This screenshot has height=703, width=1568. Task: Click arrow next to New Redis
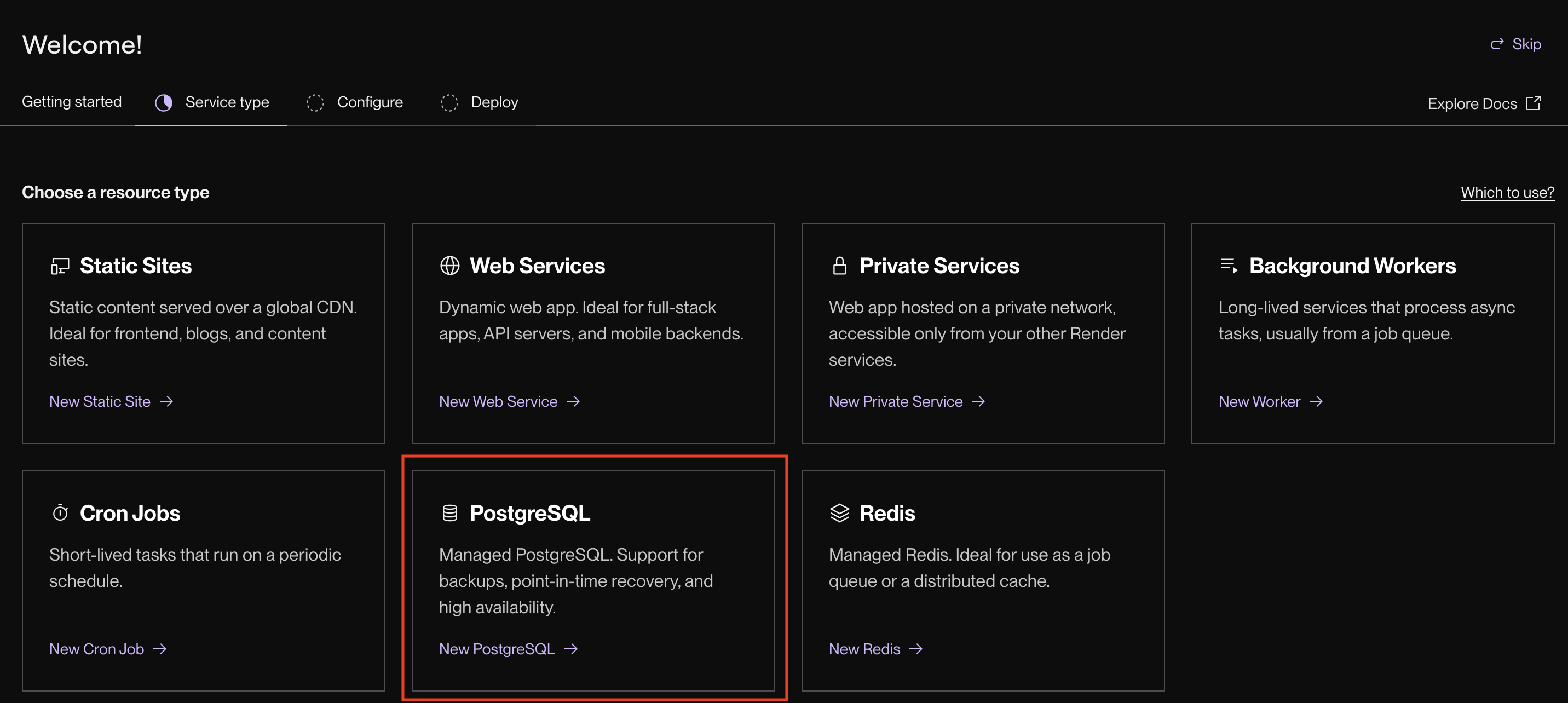tap(916, 649)
